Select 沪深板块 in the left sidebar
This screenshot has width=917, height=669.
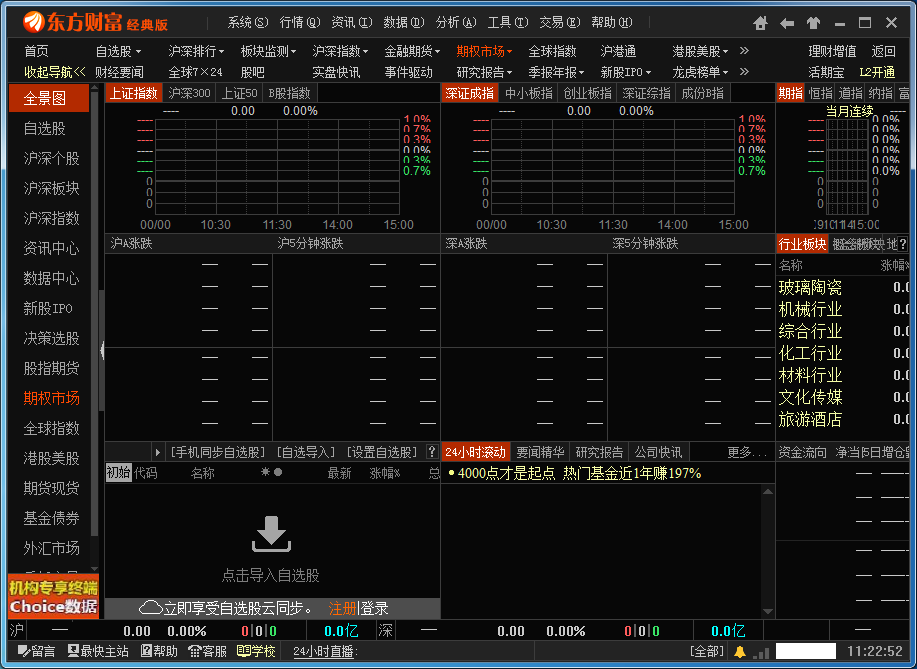point(51,188)
